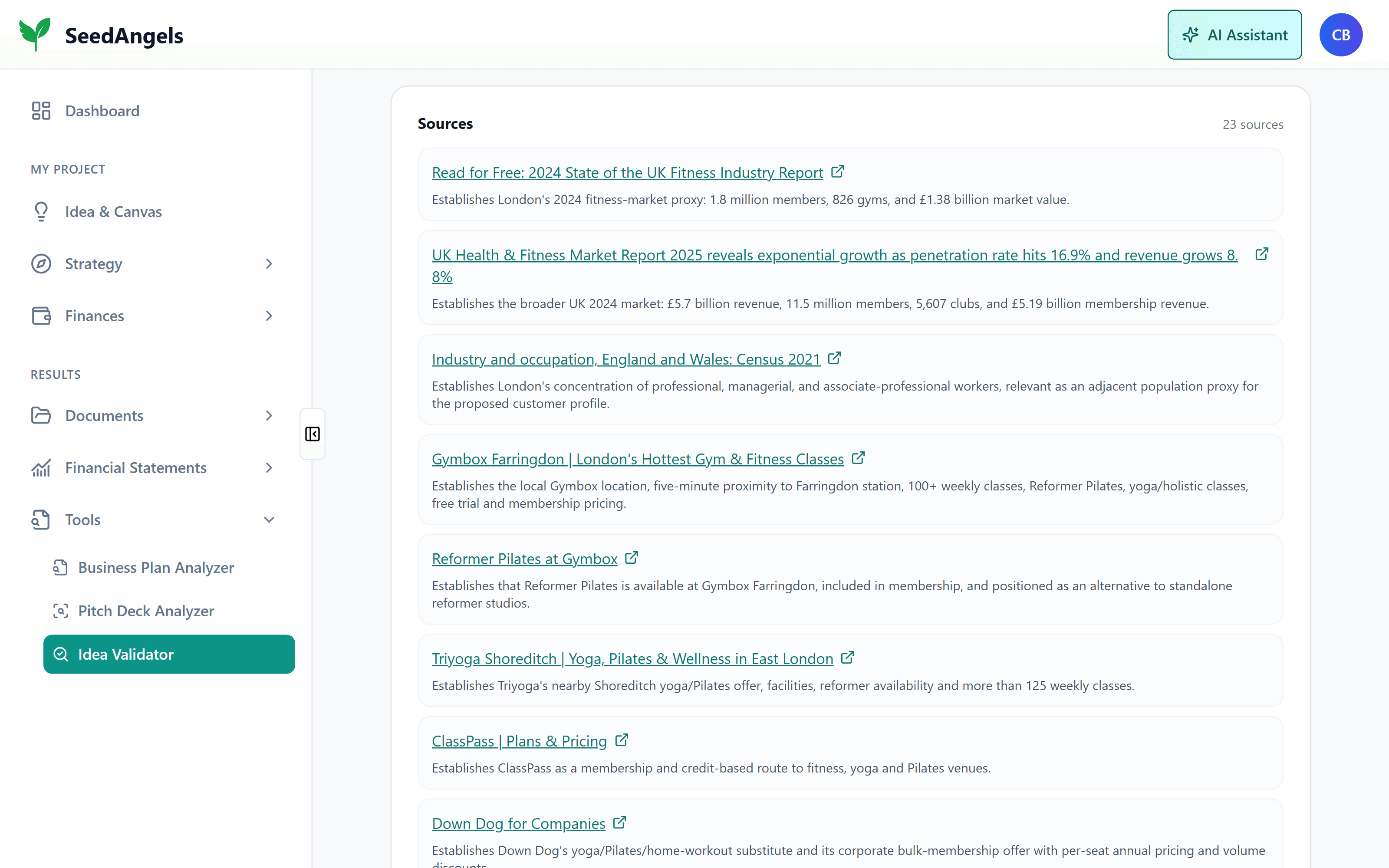This screenshot has height=868, width=1389.
Task: Open external link icon beside UK Health & Fitness Market Report
Action: (1261, 254)
